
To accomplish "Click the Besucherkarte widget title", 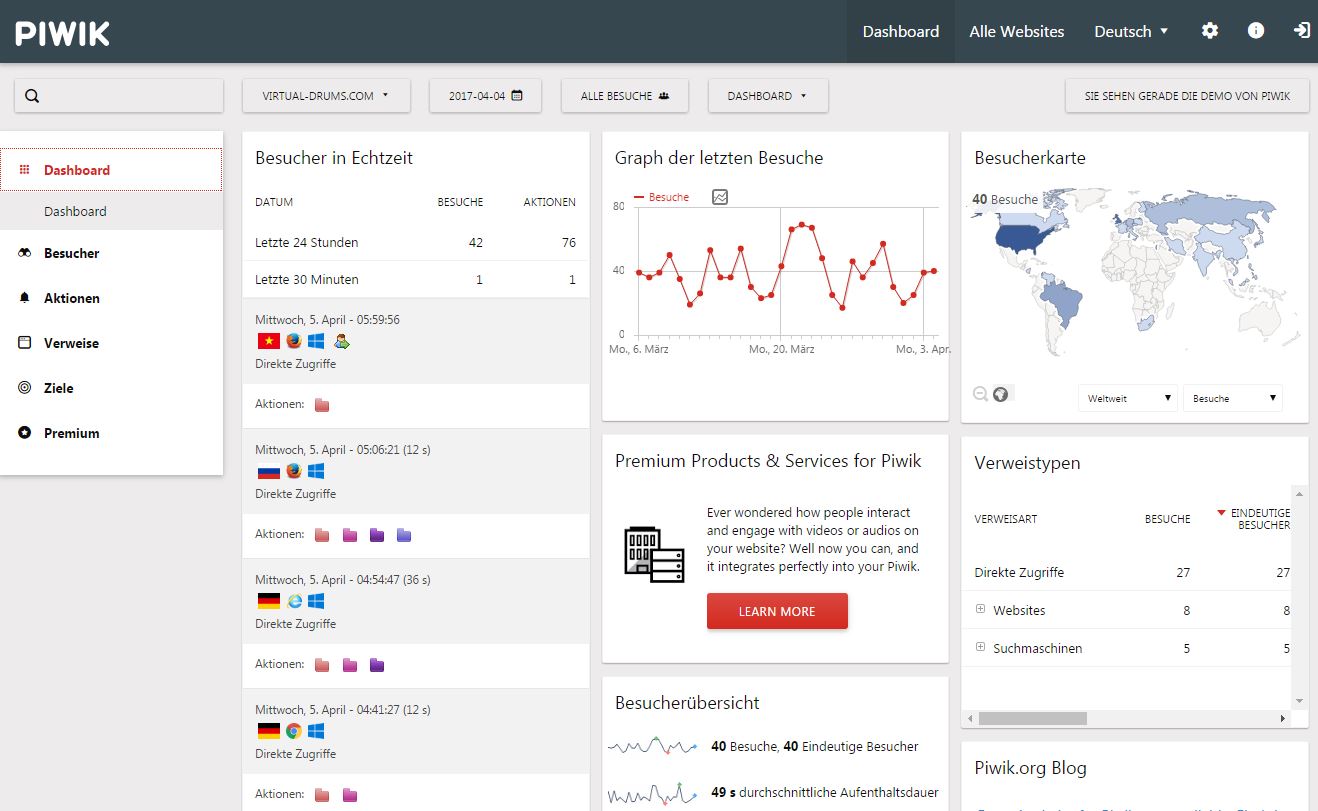I will (1030, 158).
